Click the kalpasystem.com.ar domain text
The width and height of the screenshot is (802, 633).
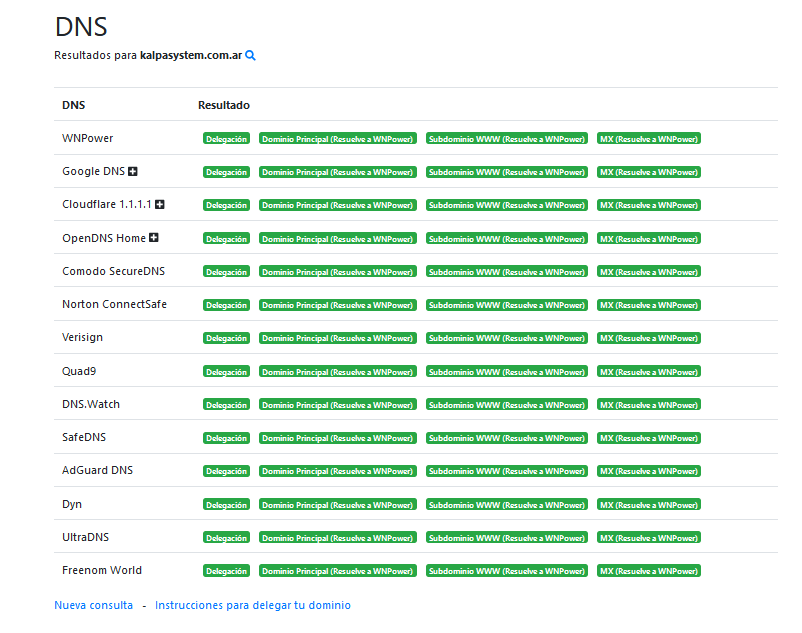(191, 55)
